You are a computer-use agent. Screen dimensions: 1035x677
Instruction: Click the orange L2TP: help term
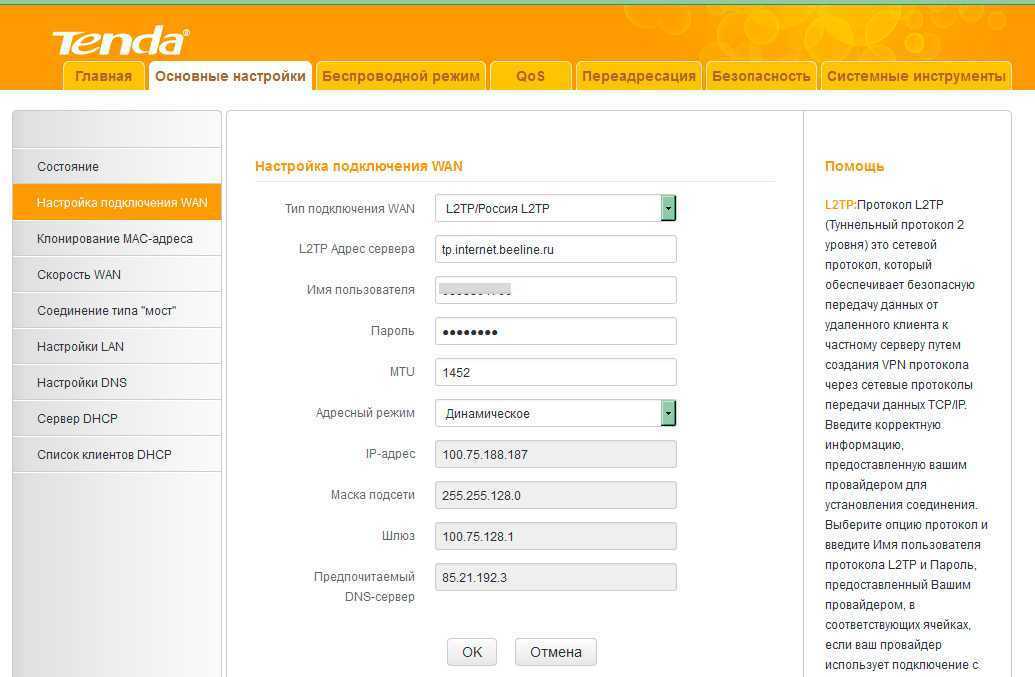tap(840, 205)
